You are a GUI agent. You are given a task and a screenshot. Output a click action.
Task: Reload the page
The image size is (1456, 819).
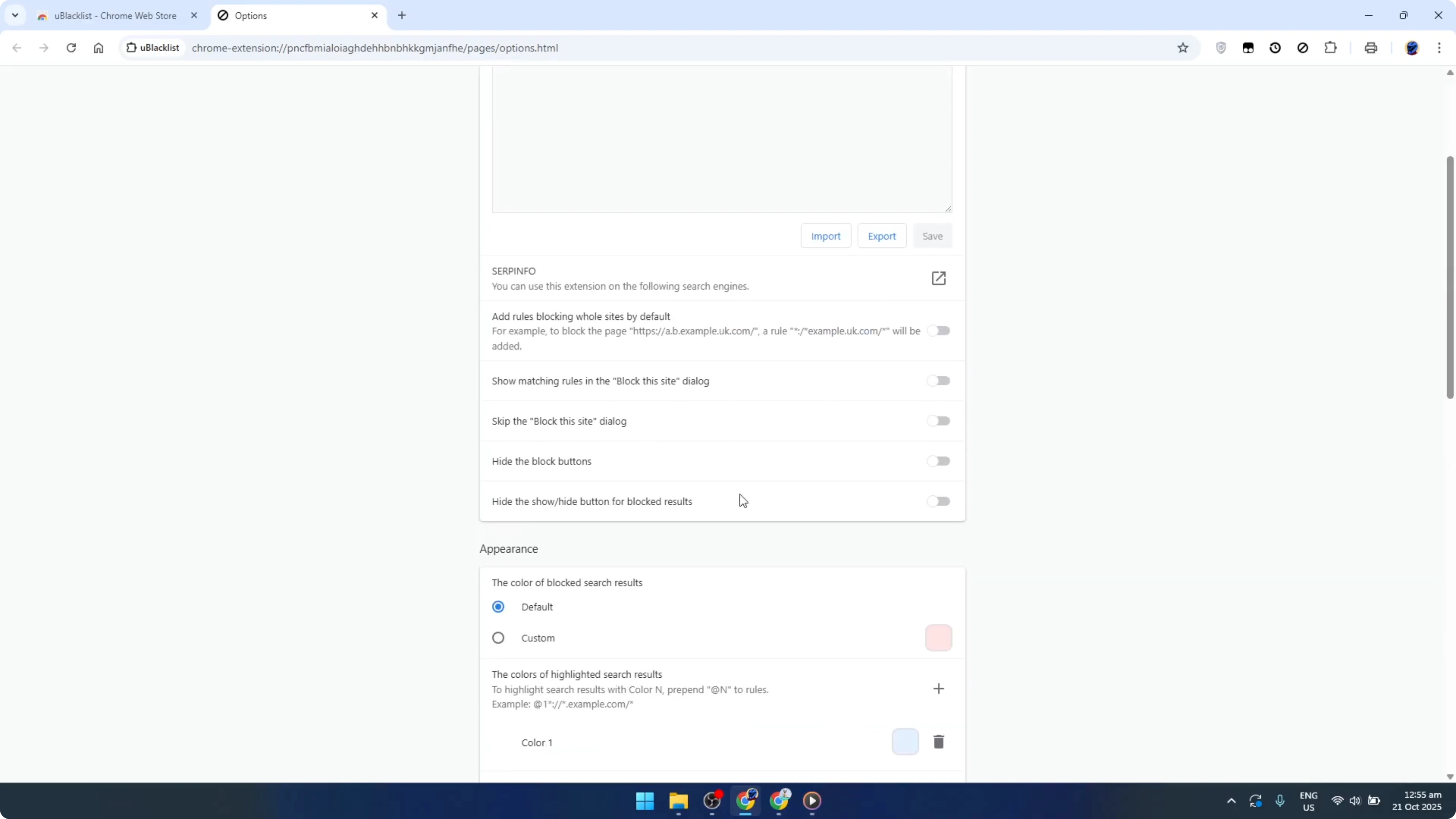pos(71,47)
